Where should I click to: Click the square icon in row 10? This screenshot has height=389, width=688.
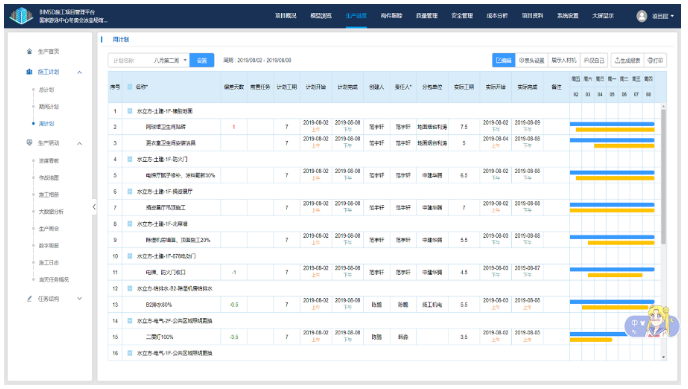pos(130,256)
